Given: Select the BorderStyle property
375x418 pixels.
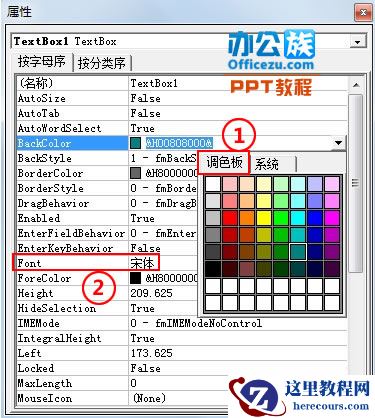Looking at the screenshot, I should tap(51, 188).
